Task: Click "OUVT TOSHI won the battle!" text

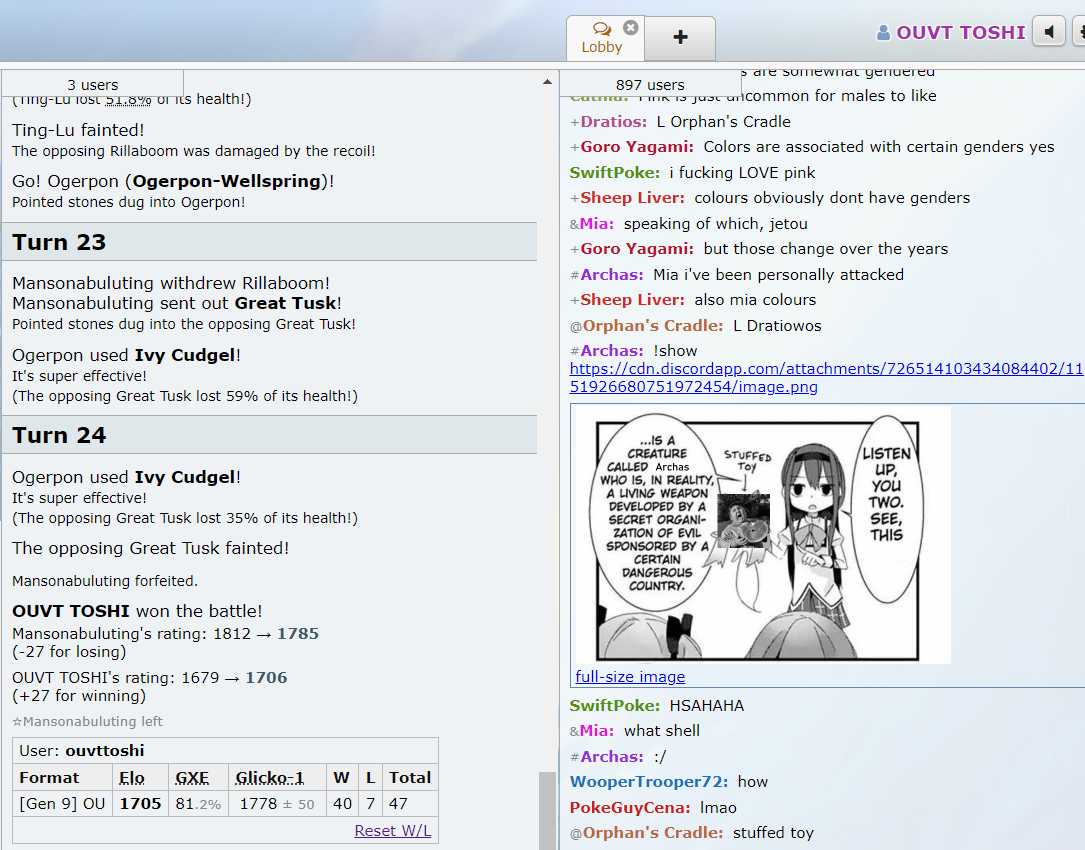Action: click(137, 611)
